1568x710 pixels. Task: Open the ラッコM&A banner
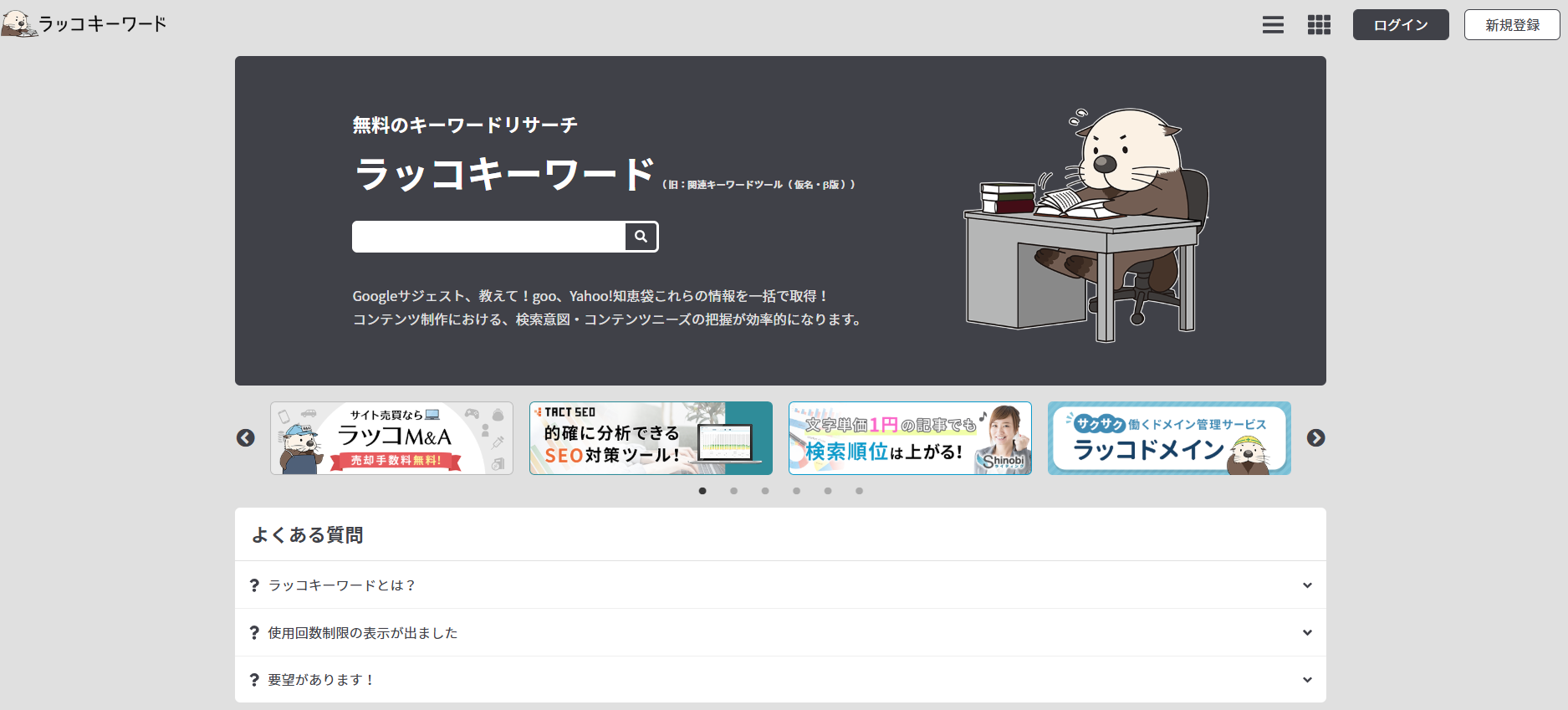(x=391, y=438)
